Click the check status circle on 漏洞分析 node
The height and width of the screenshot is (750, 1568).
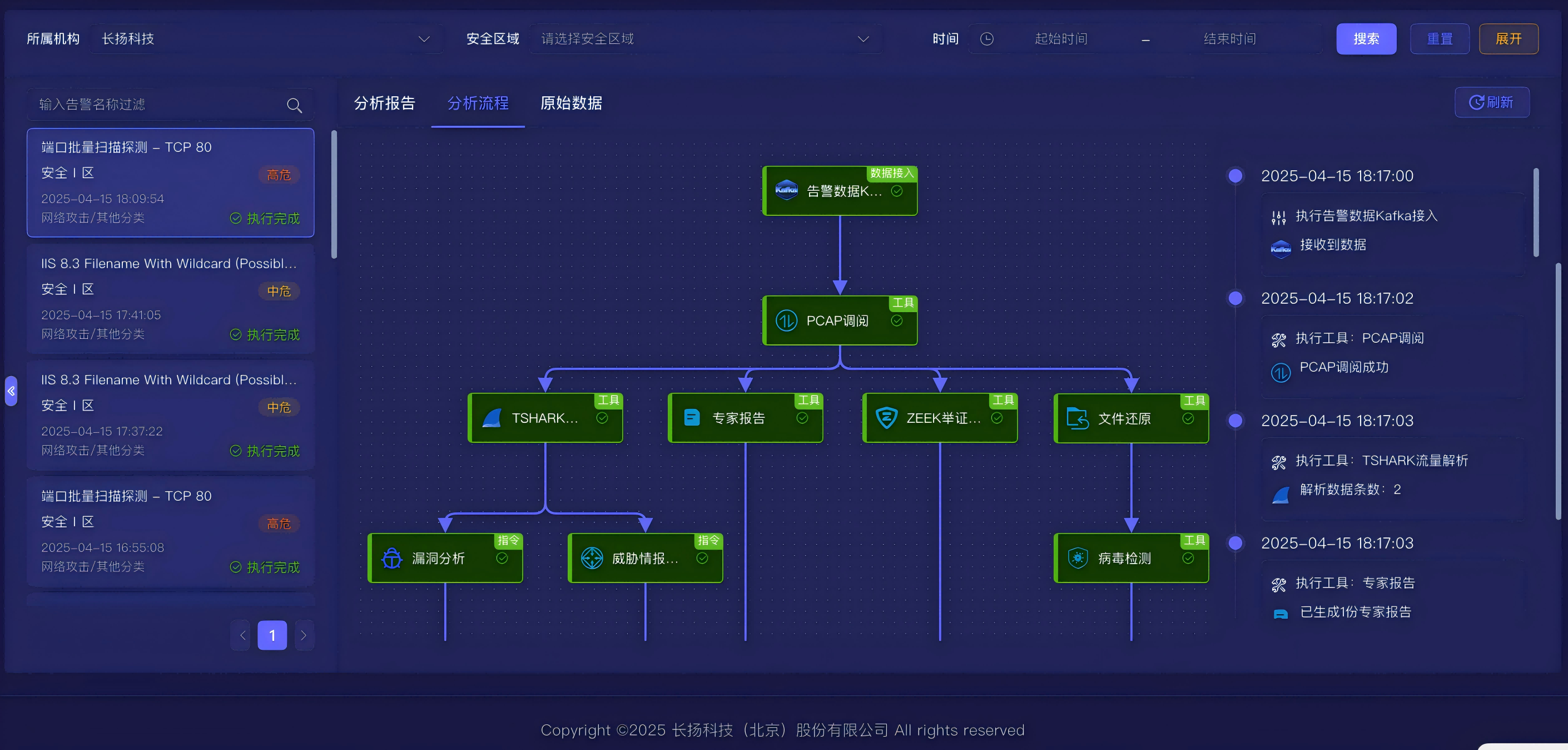click(x=502, y=558)
